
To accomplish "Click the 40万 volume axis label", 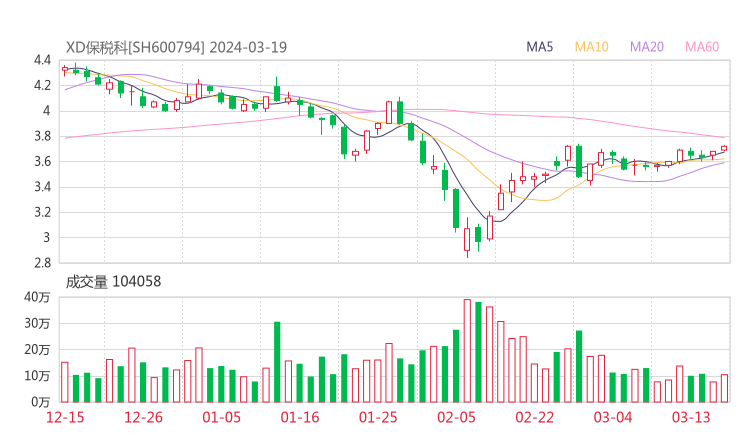I will [x=37, y=297].
